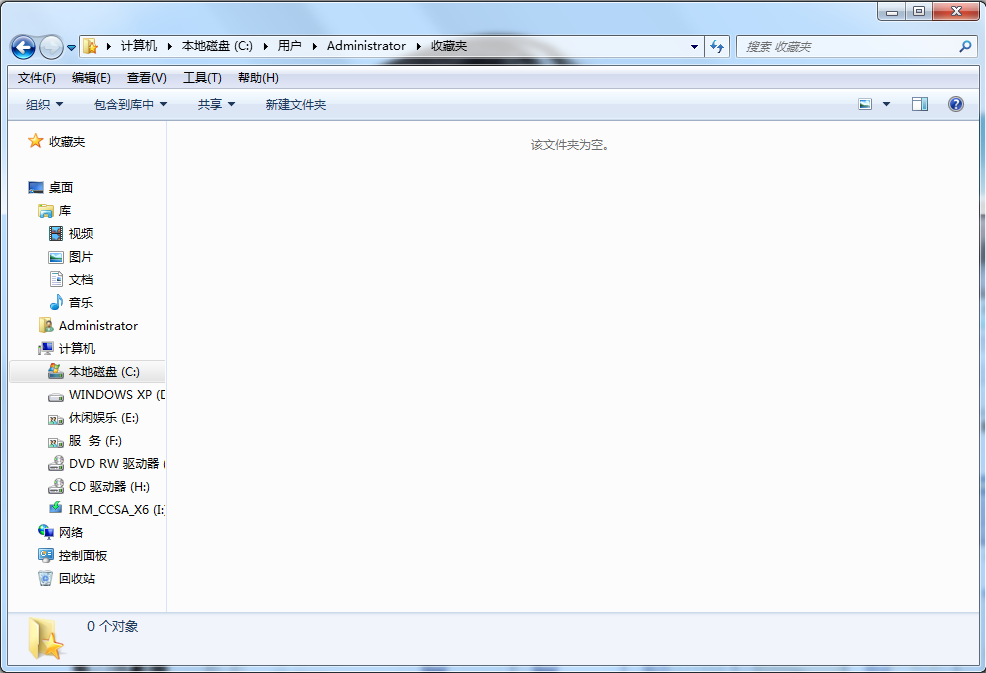The height and width of the screenshot is (673, 986).
Task: Click the Back navigation arrow button
Action: pos(23,47)
